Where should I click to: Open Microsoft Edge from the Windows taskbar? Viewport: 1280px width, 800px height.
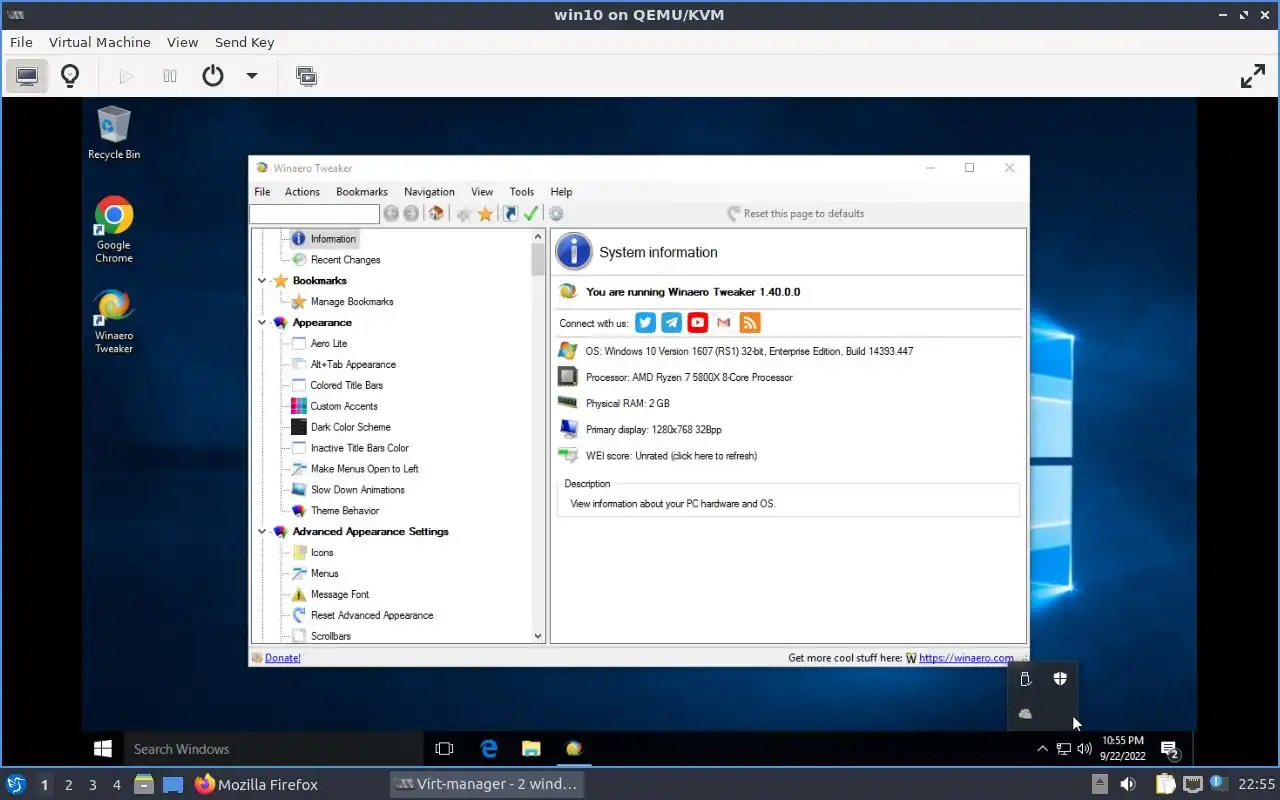coord(489,749)
